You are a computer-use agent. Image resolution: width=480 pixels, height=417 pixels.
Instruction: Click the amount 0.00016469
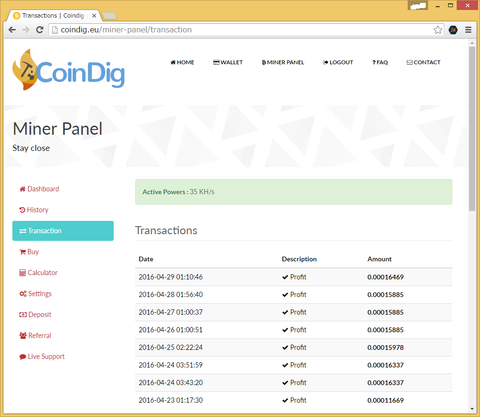point(385,277)
